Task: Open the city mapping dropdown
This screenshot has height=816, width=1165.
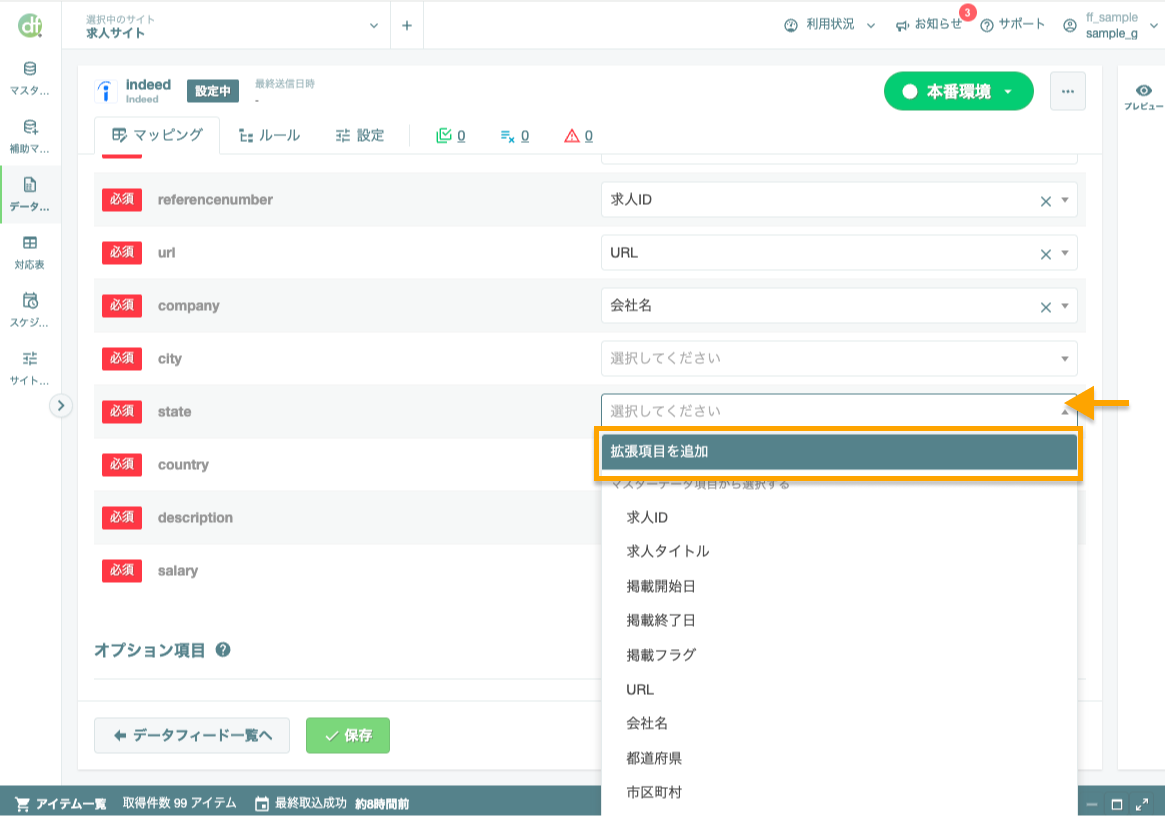Action: click(839, 358)
